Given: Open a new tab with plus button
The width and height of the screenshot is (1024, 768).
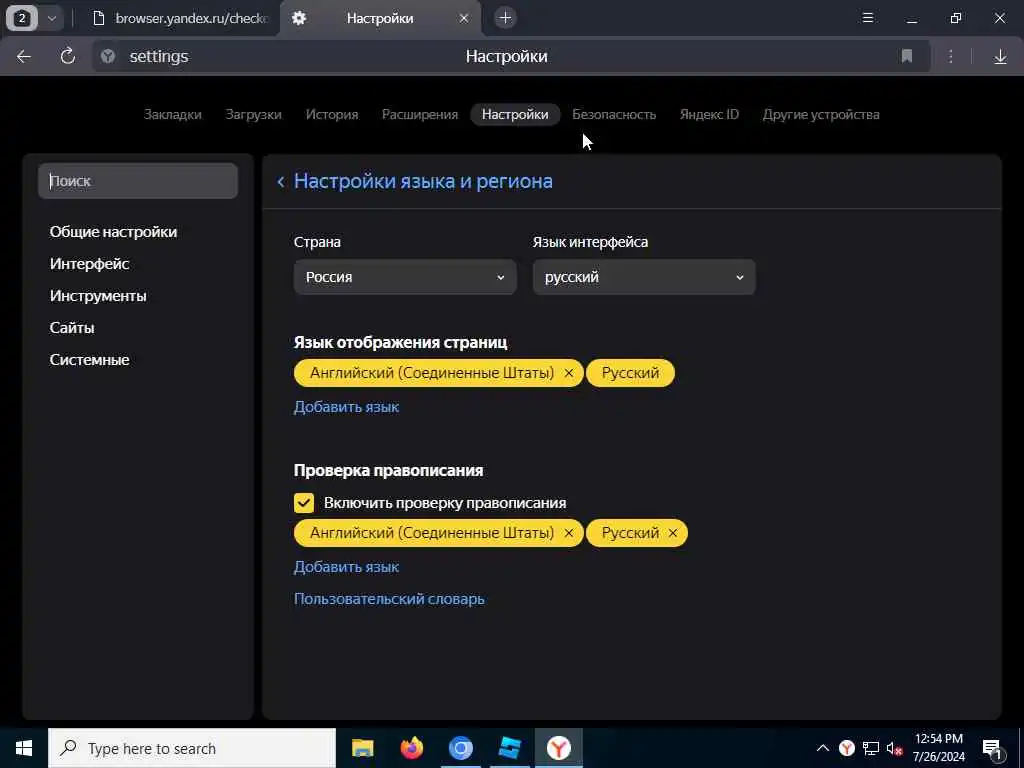Looking at the screenshot, I should (505, 18).
